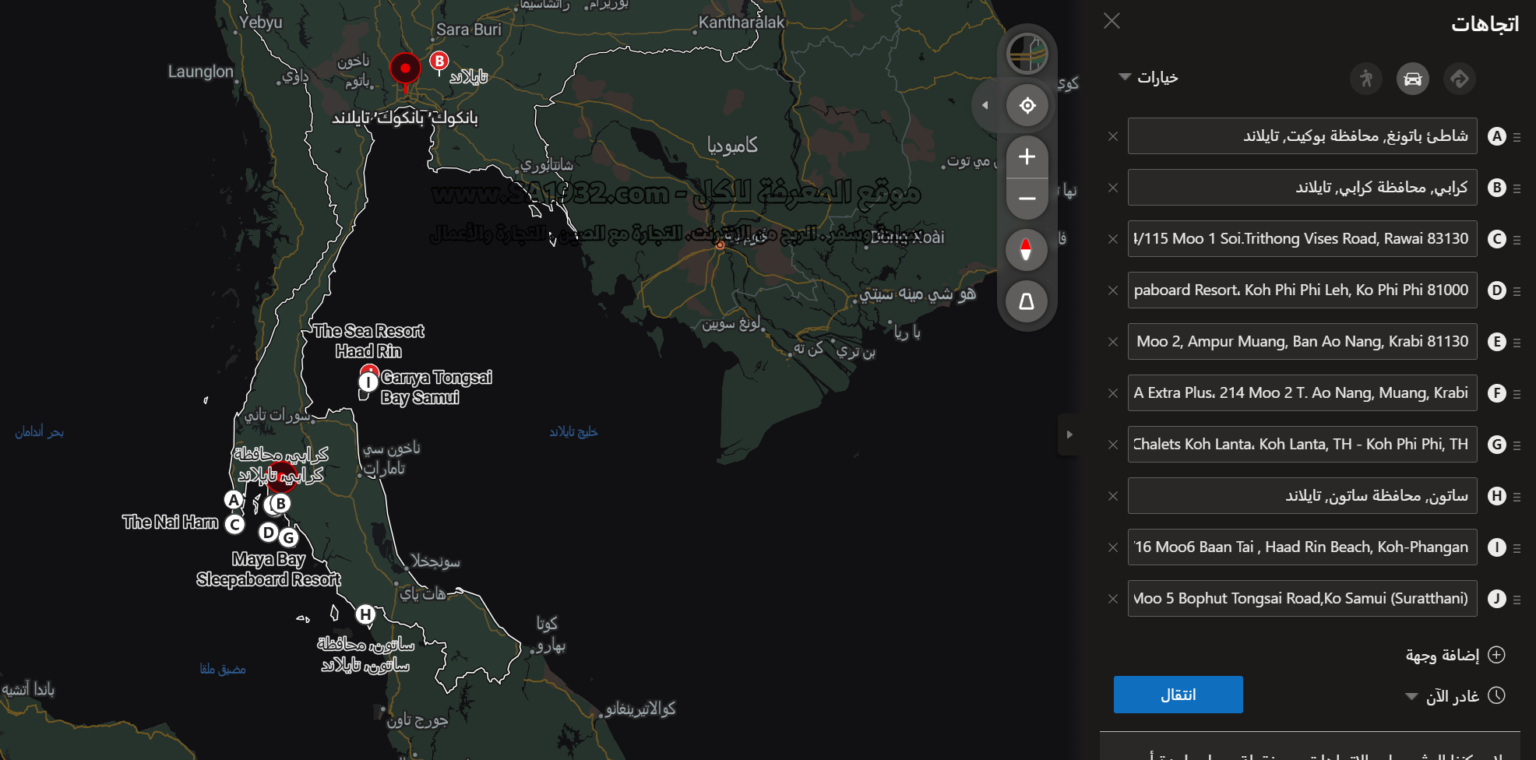Grab the reorder handle for waypoint I
1536x760 pixels.
tap(1517, 548)
